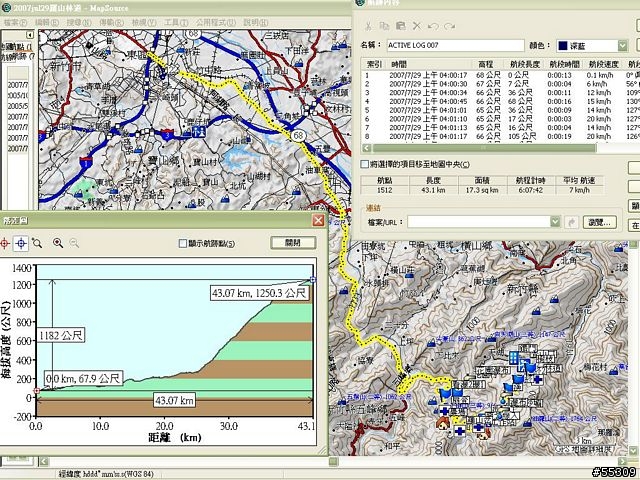Screen dimensions: 640x480
Task: Toggle center selected item on map checkbox
Action: (x=364, y=164)
